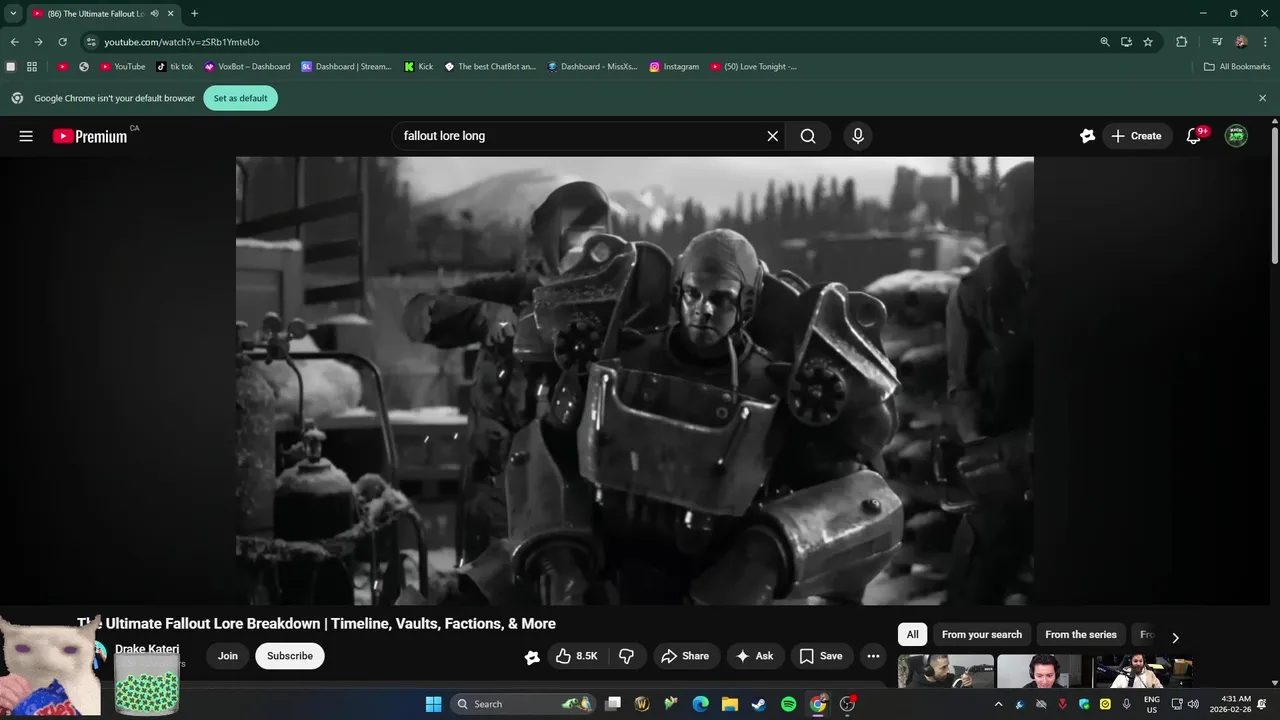This screenshot has height=720, width=1280.
Task: Open the Chrome apps grid shortcut
Action: pyautogui.click(x=32, y=67)
